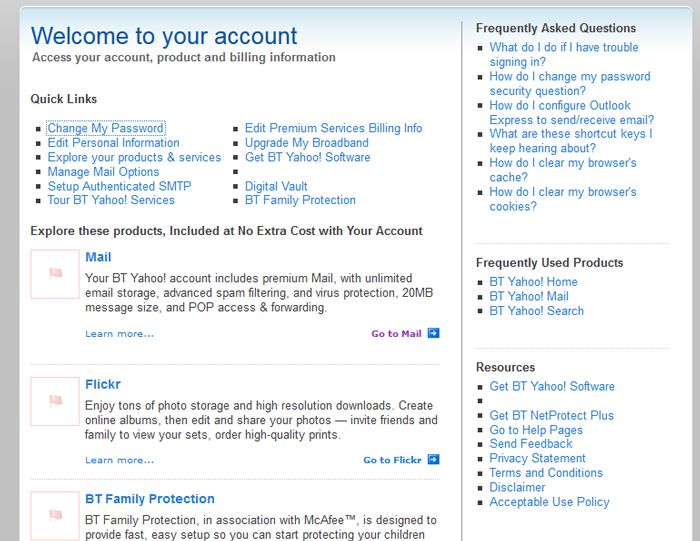Open Edit Premium Services Billing Info
Image resolution: width=700 pixels, height=541 pixels.
(333, 129)
